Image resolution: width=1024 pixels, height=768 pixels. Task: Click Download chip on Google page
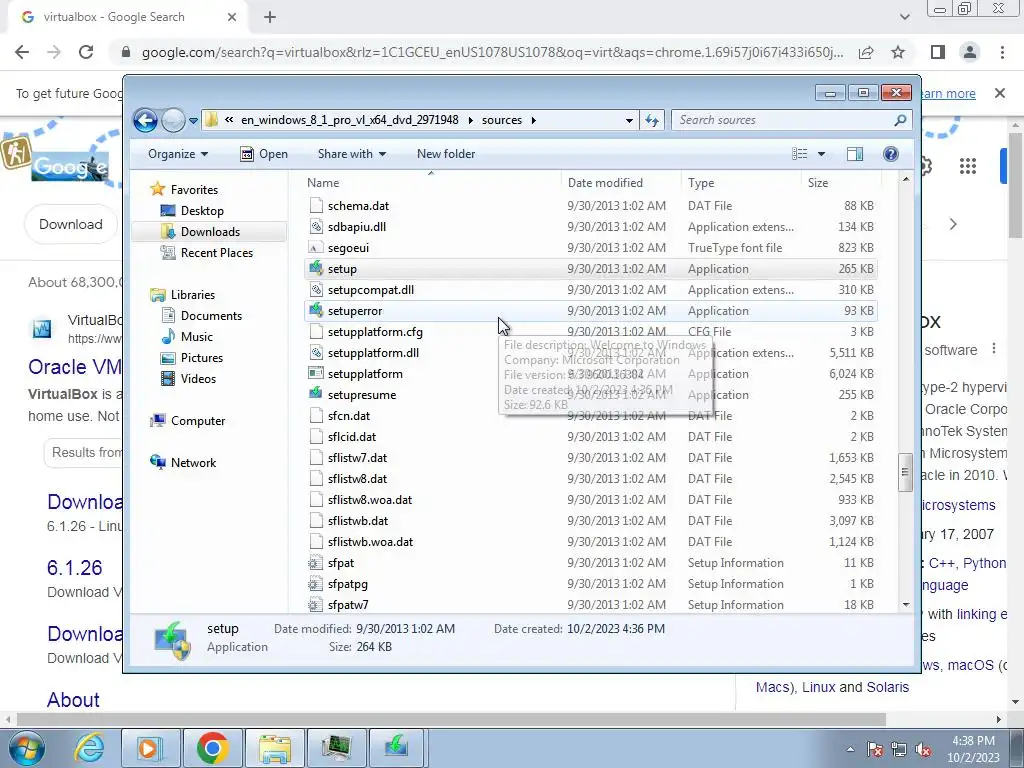pos(71,225)
